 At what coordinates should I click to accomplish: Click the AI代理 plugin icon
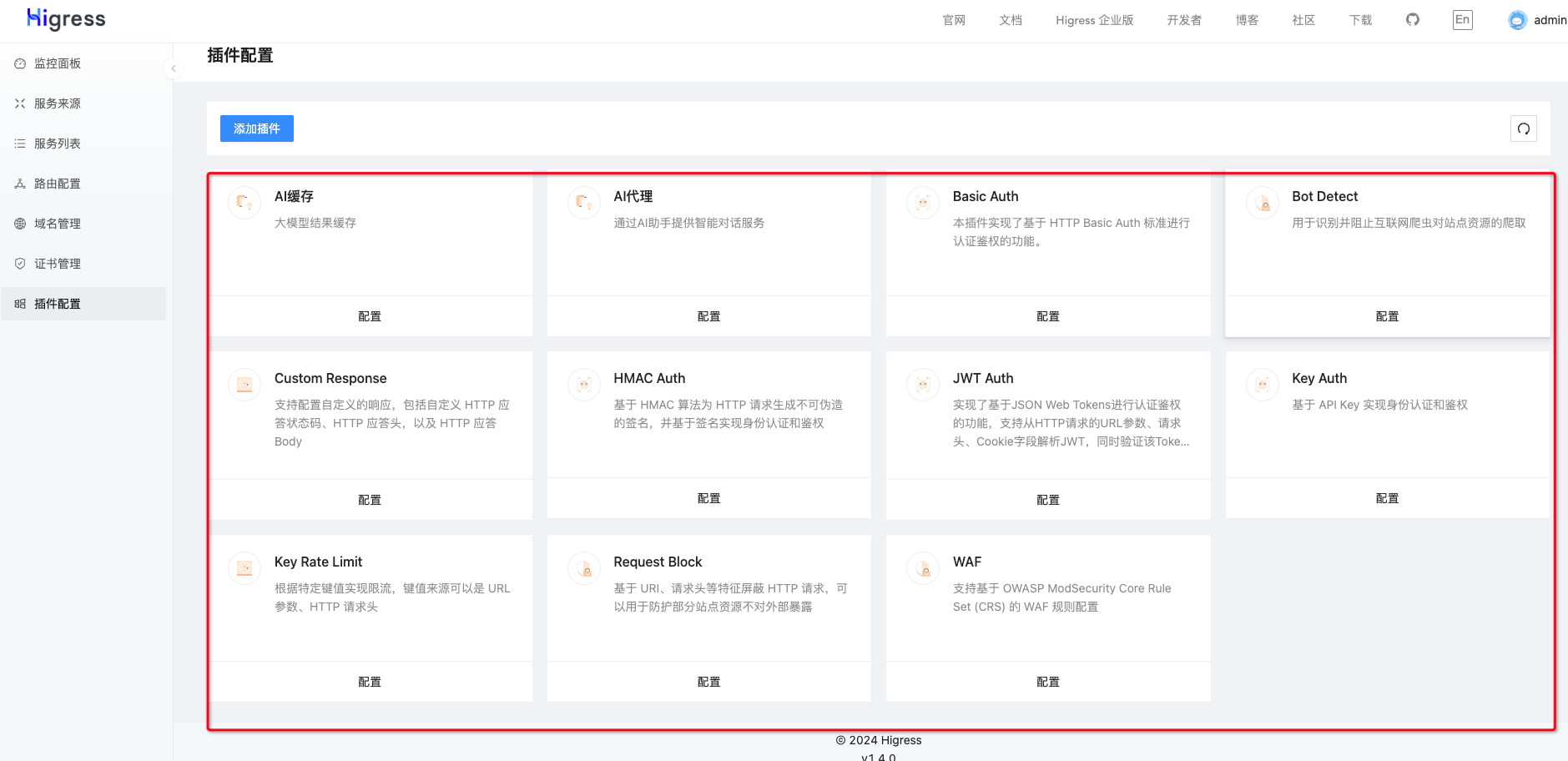tap(584, 203)
